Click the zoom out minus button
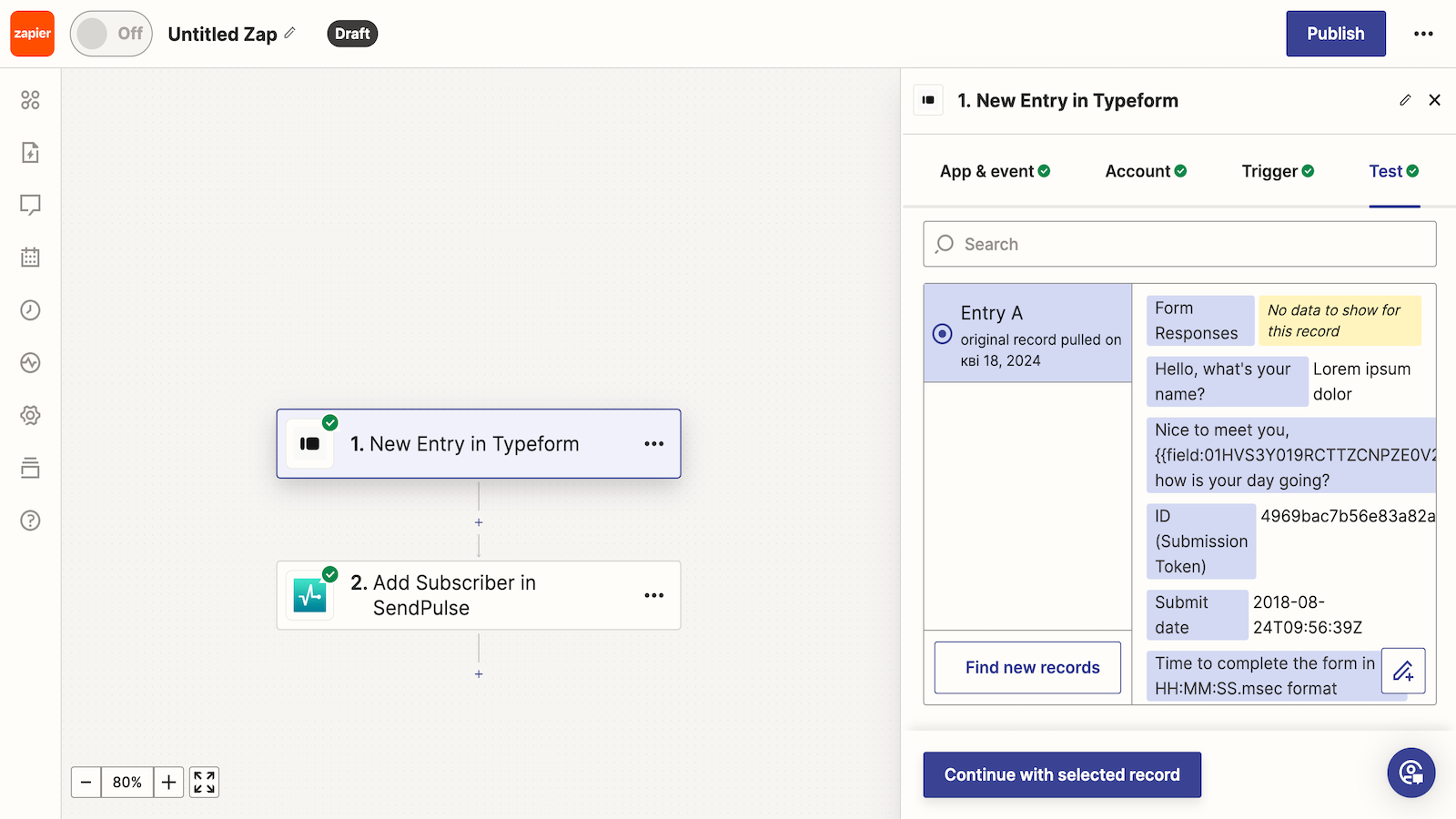The height and width of the screenshot is (819, 1456). [86, 783]
